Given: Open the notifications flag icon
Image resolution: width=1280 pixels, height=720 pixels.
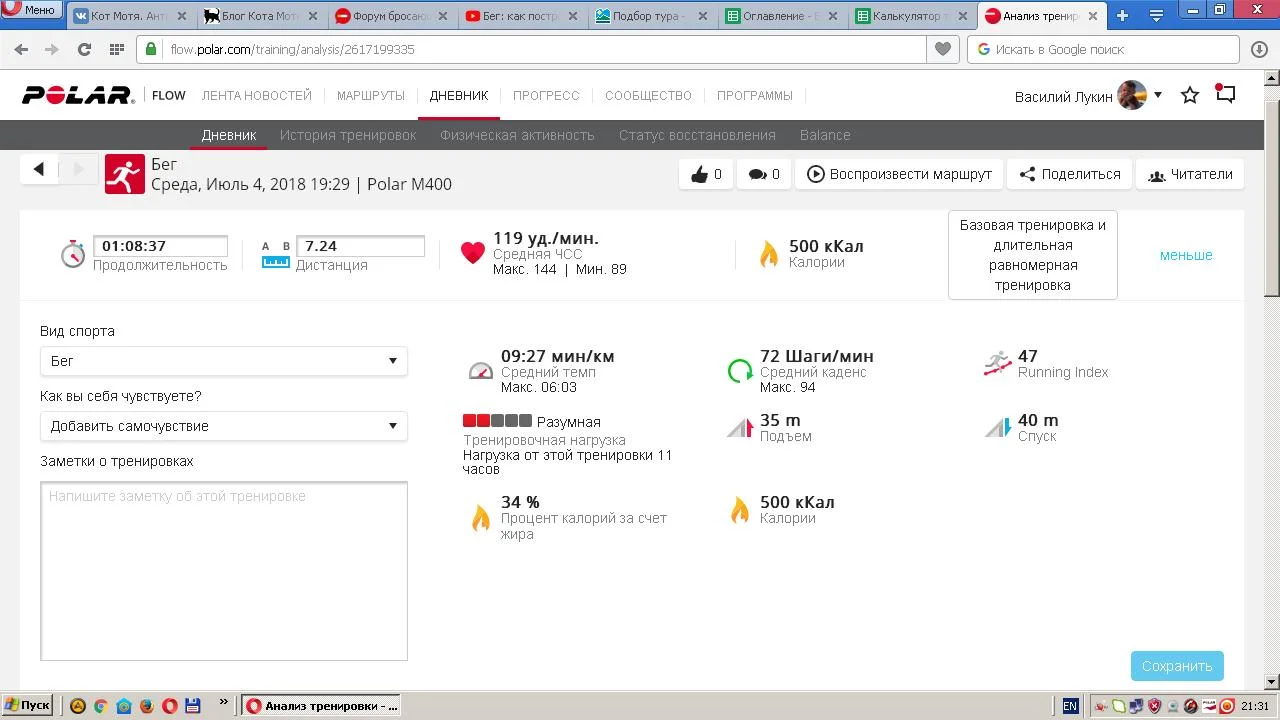Looking at the screenshot, I should pos(1226,94).
